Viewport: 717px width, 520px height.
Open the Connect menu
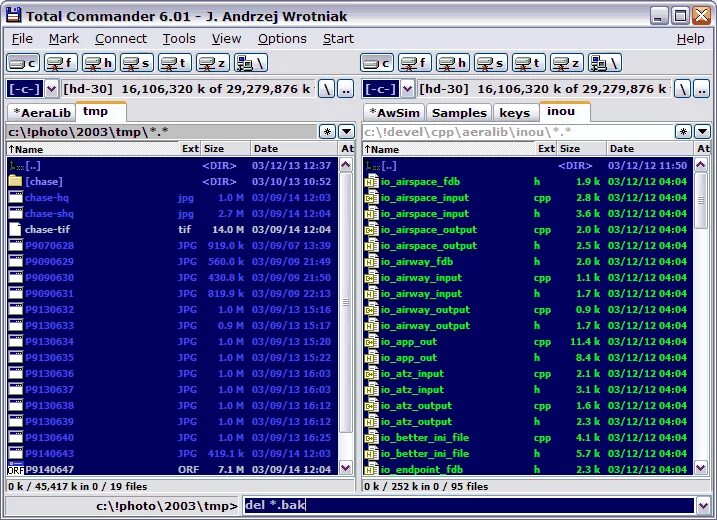pyautogui.click(x=121, y=39)
